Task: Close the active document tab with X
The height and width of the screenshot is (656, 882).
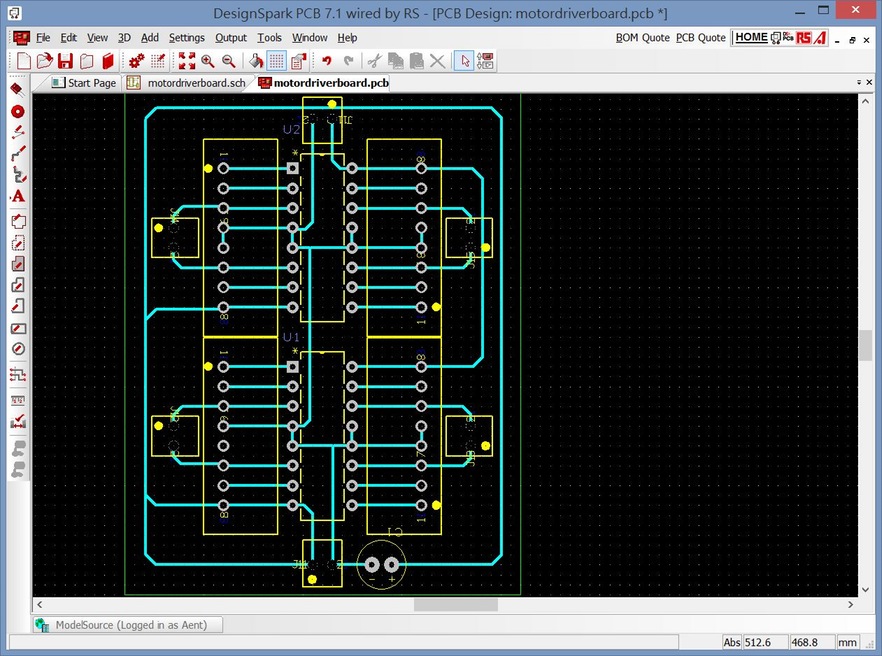Action: tap(869, 82)
